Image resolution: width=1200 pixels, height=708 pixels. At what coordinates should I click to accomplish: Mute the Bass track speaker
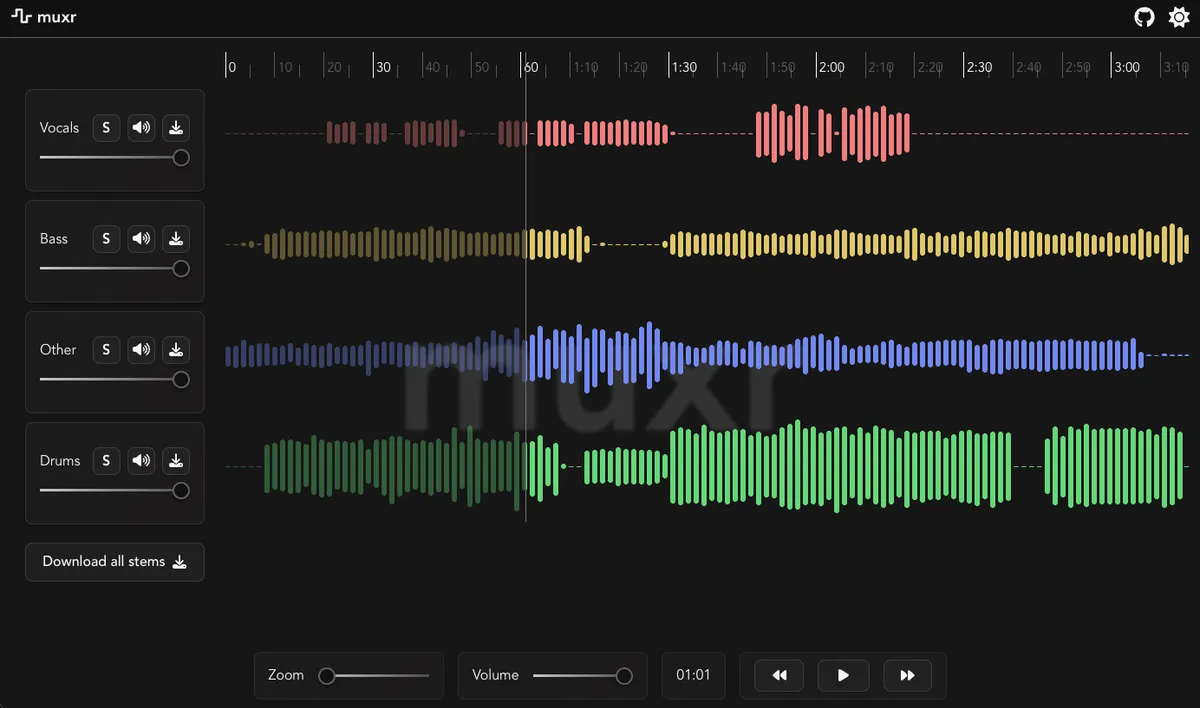(x=142, y=239)
